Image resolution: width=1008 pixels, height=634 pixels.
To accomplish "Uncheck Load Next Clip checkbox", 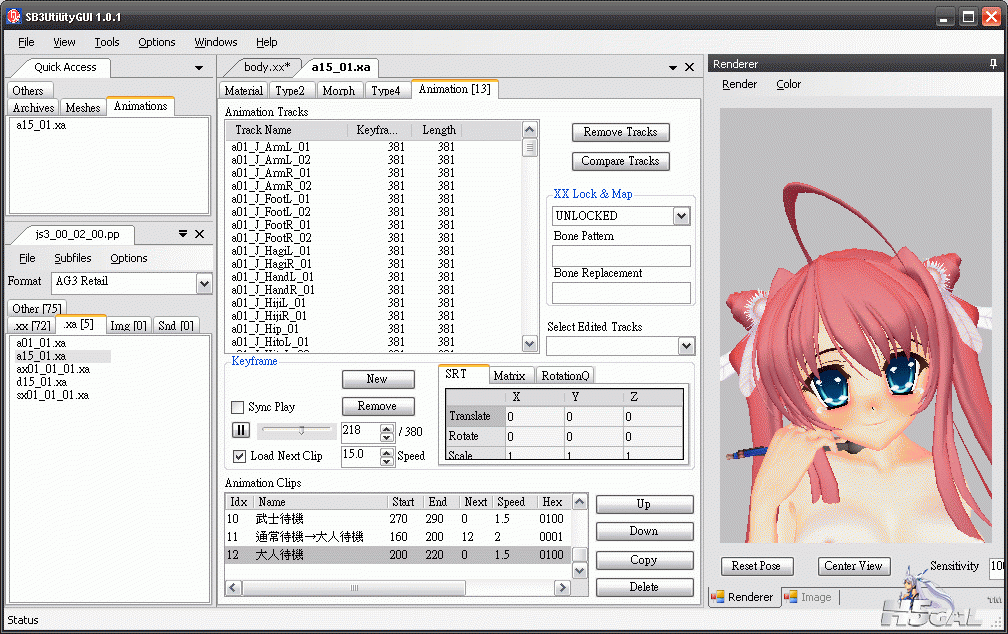I will tap(239, 456).
